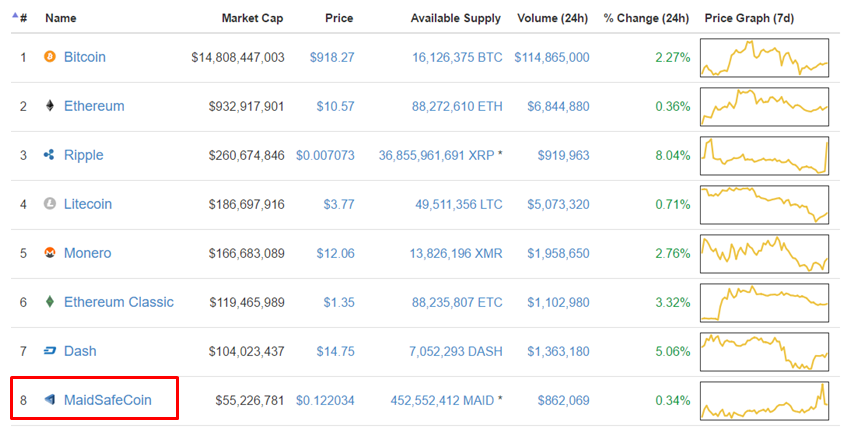The height and width of the screenshot is (429, 844).
Task: Click the Ripple logo icon
Action: click(49, 155)
